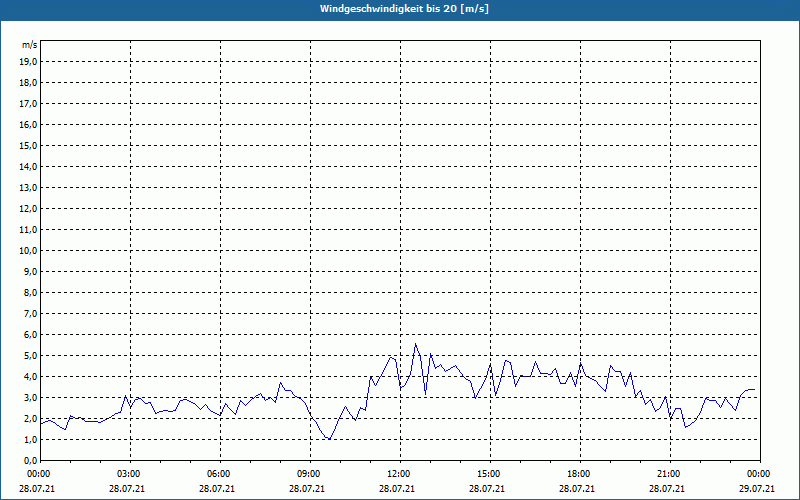
Task: Click the 09:00 time marker label
Action: [308, 474]
